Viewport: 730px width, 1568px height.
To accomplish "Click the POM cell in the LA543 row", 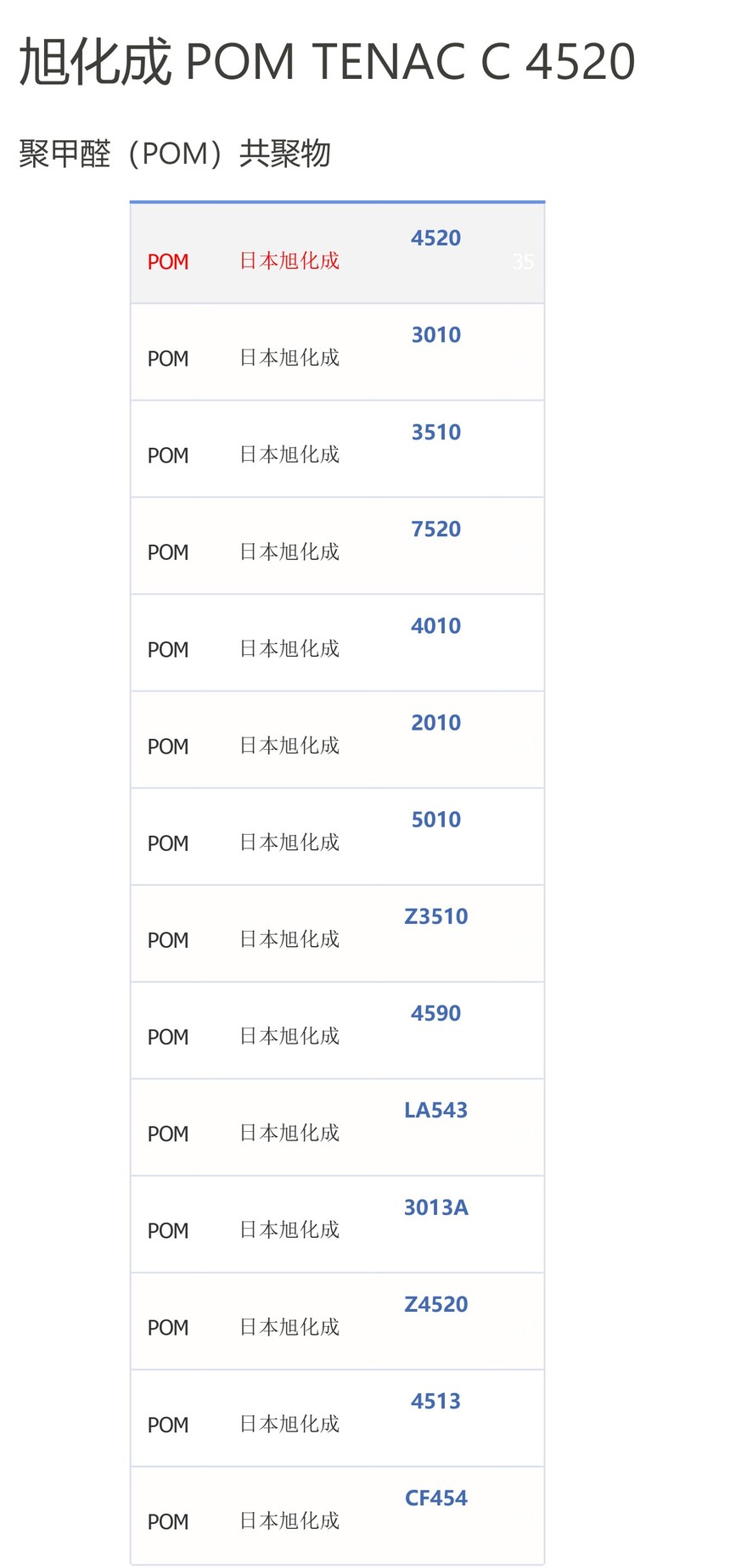I will pos(168,1134).
